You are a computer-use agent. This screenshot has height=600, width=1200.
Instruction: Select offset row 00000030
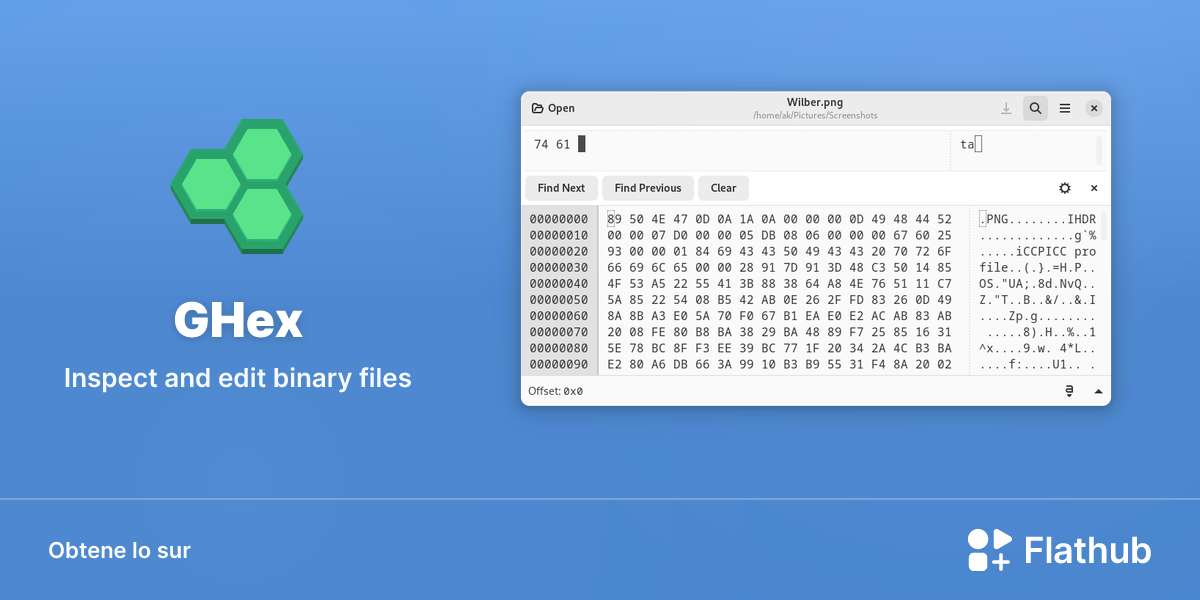click(x=559, y=268)
